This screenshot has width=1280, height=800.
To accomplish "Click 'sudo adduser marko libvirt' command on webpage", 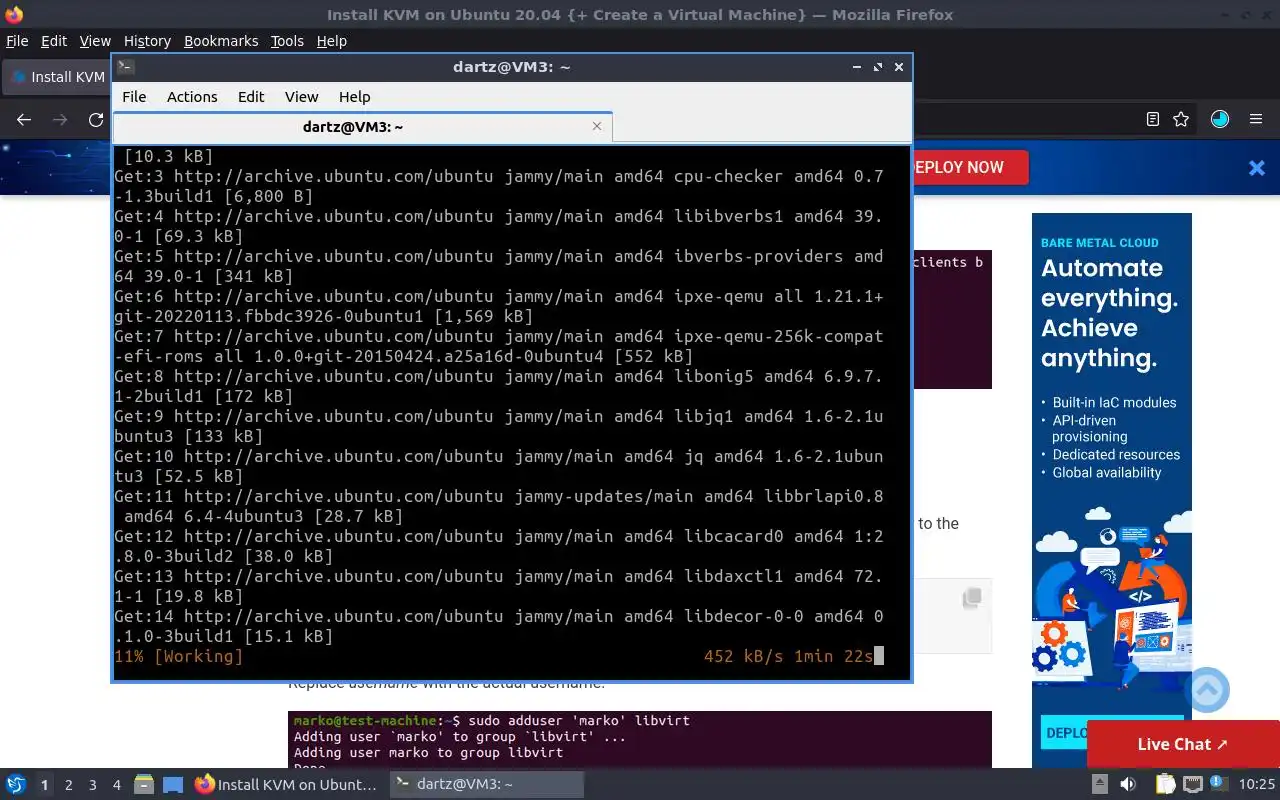I will (579, 720).
